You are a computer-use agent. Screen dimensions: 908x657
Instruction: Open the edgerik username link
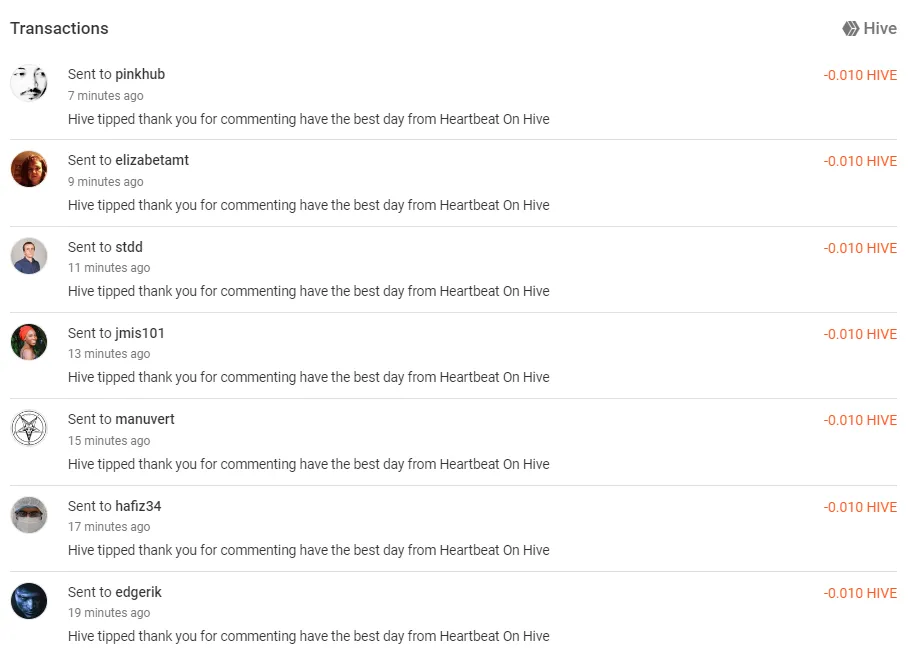[138, 592]
